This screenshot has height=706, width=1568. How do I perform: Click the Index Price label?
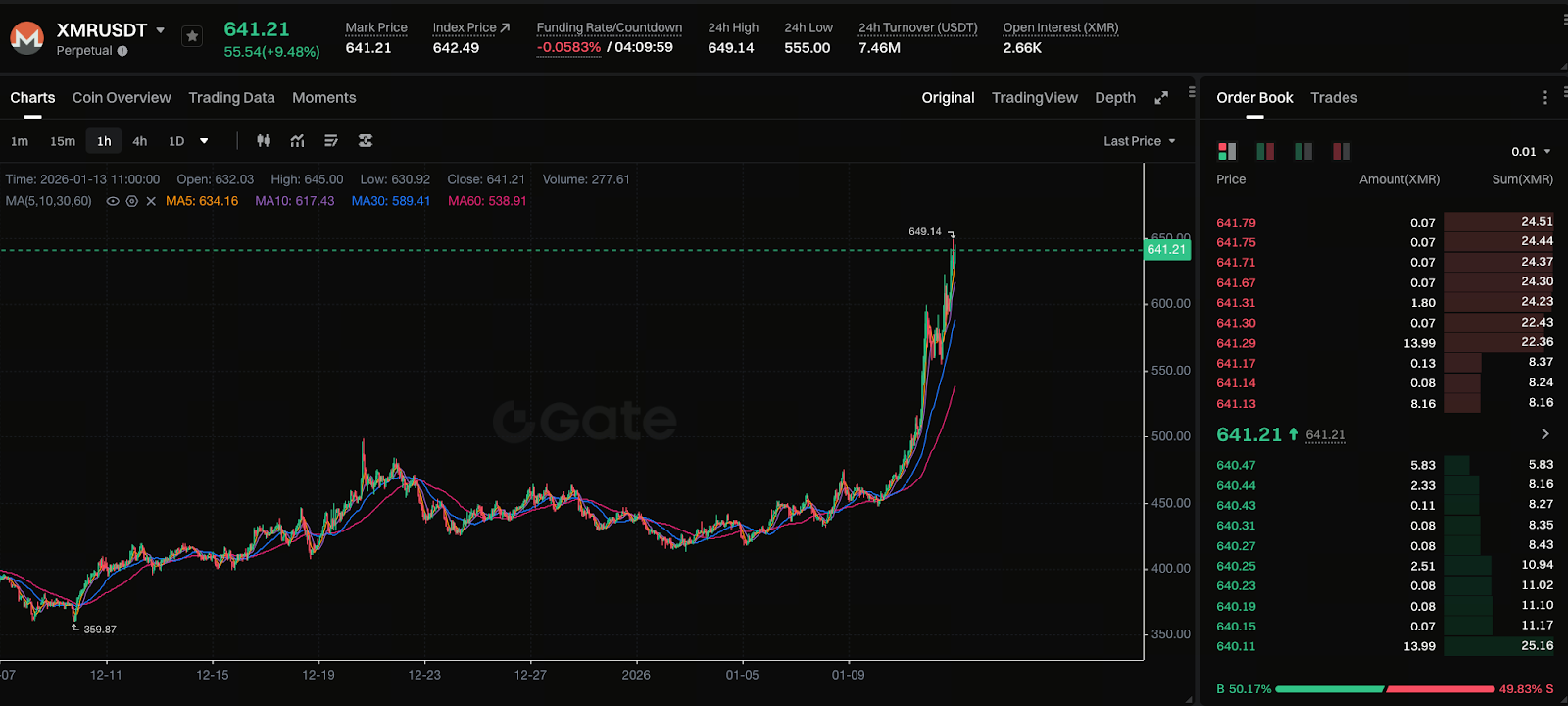click(465, 28)
